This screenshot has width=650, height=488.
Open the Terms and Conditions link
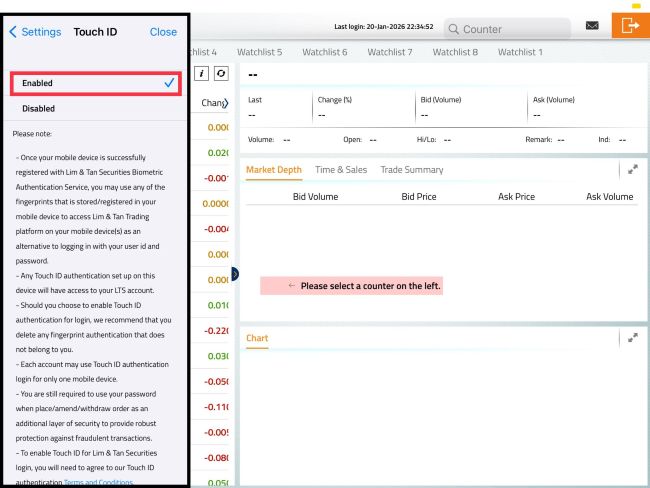tap(97, 483)
